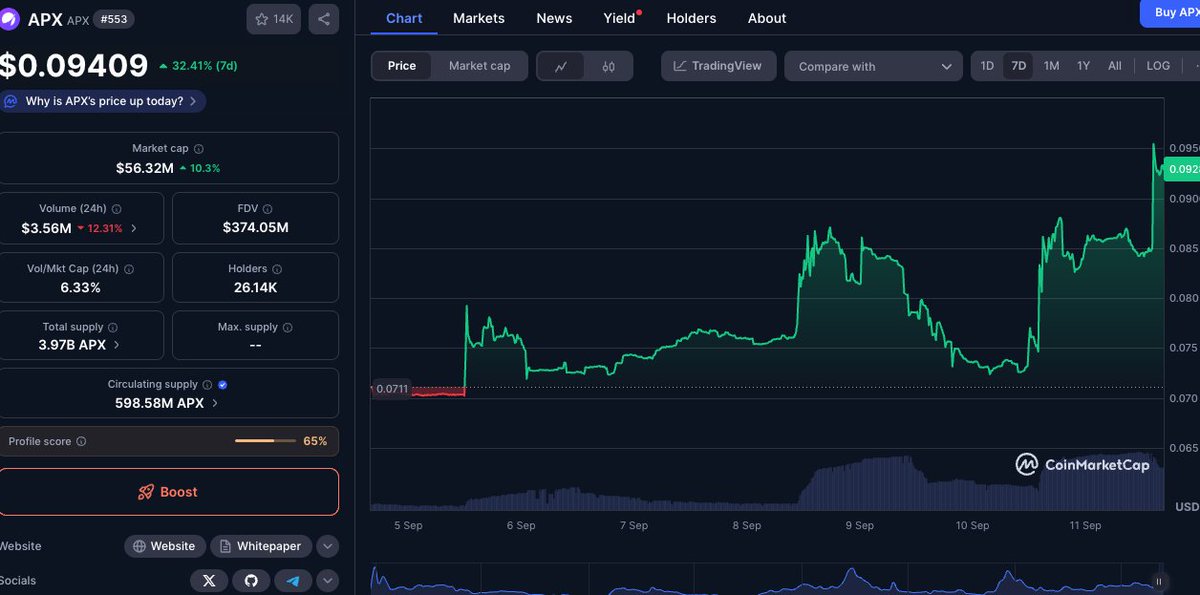Show info icon next to Max. supply
The width and height of the screenshot is (1200, 595).
tap(288, 327)
